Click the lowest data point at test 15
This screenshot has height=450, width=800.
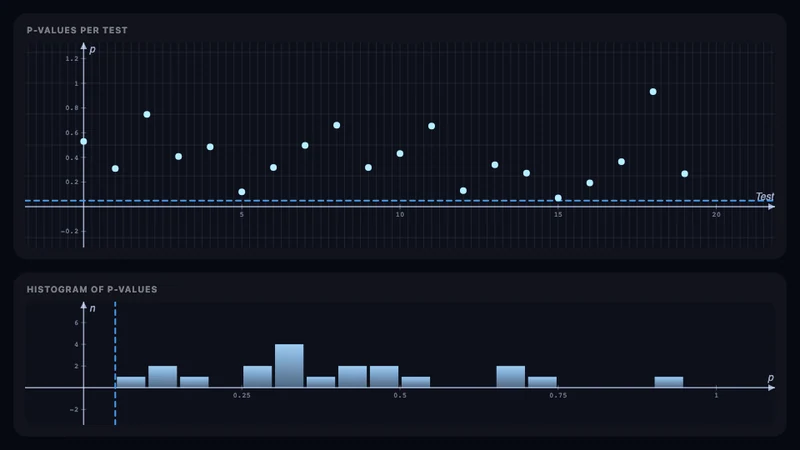tap(558, 198)
